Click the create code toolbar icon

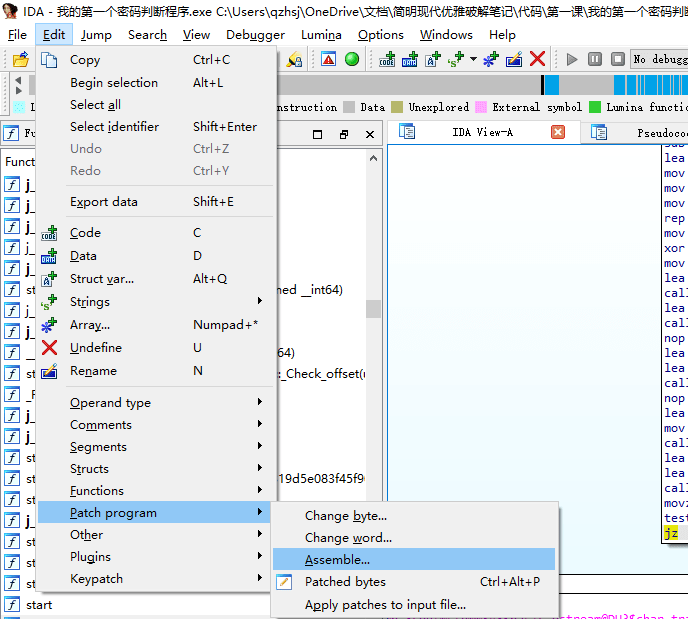[387, 59]
